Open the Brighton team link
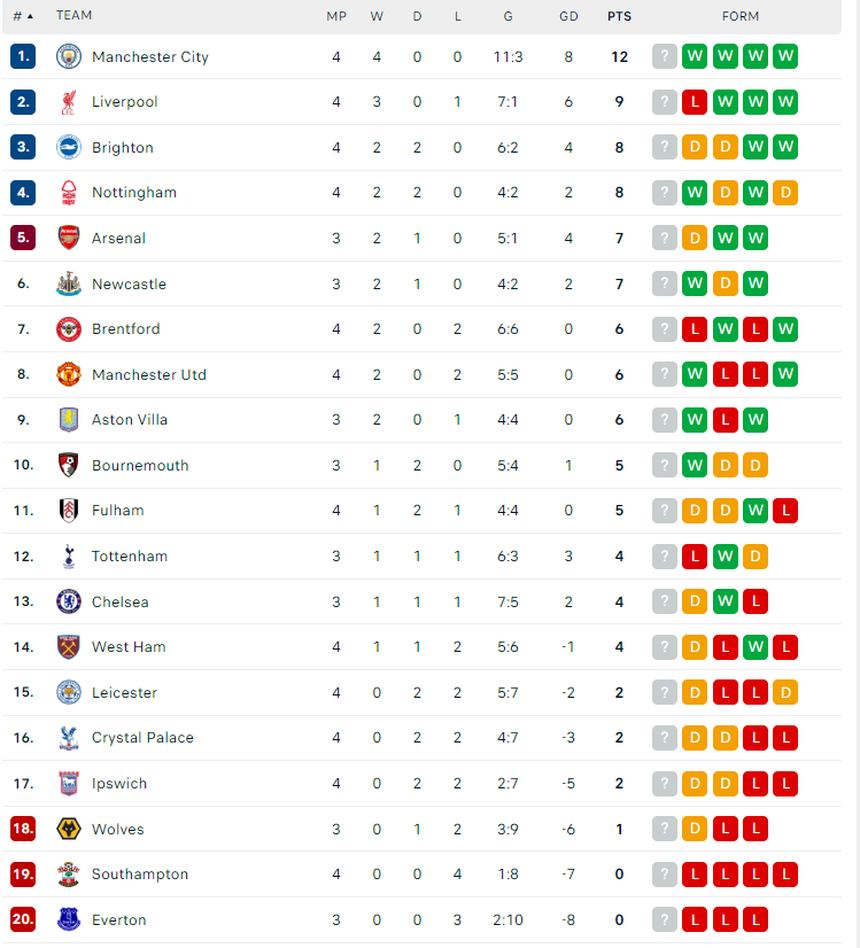Image resolution: width=860 pixels, height=948 pixels. 122,148
